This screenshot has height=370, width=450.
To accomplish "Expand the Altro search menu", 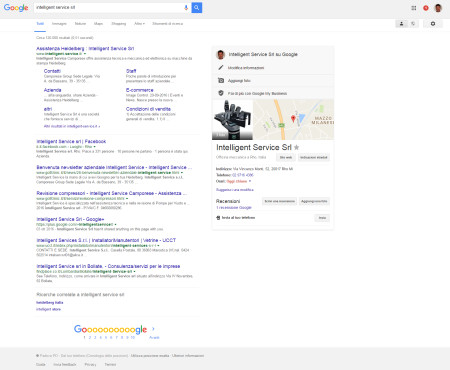I will 139,24.
